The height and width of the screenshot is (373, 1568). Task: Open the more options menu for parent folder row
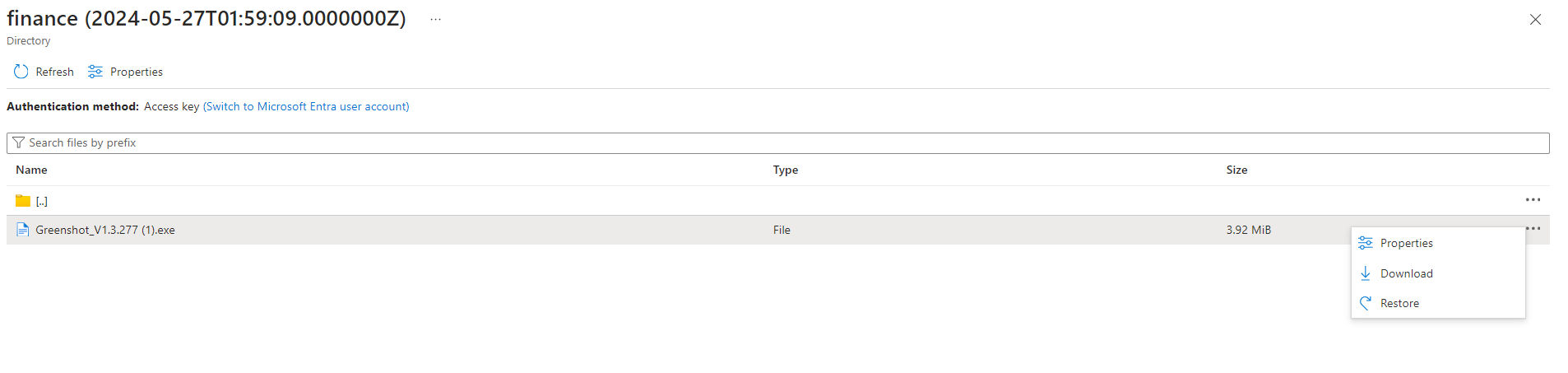pyautogui.click(x=1533, y=200)
